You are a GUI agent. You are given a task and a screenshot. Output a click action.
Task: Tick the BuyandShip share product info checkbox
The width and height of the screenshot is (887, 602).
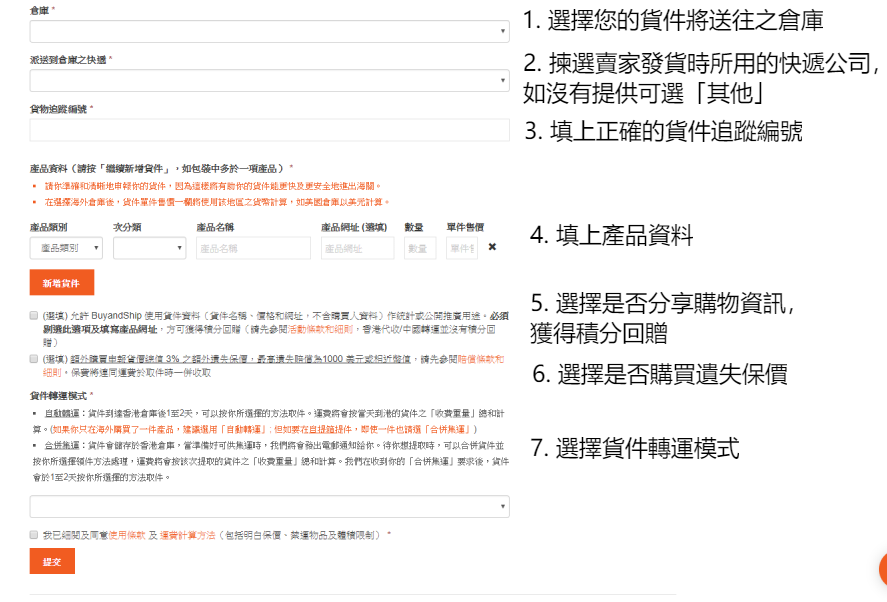[x=35, y=315]
